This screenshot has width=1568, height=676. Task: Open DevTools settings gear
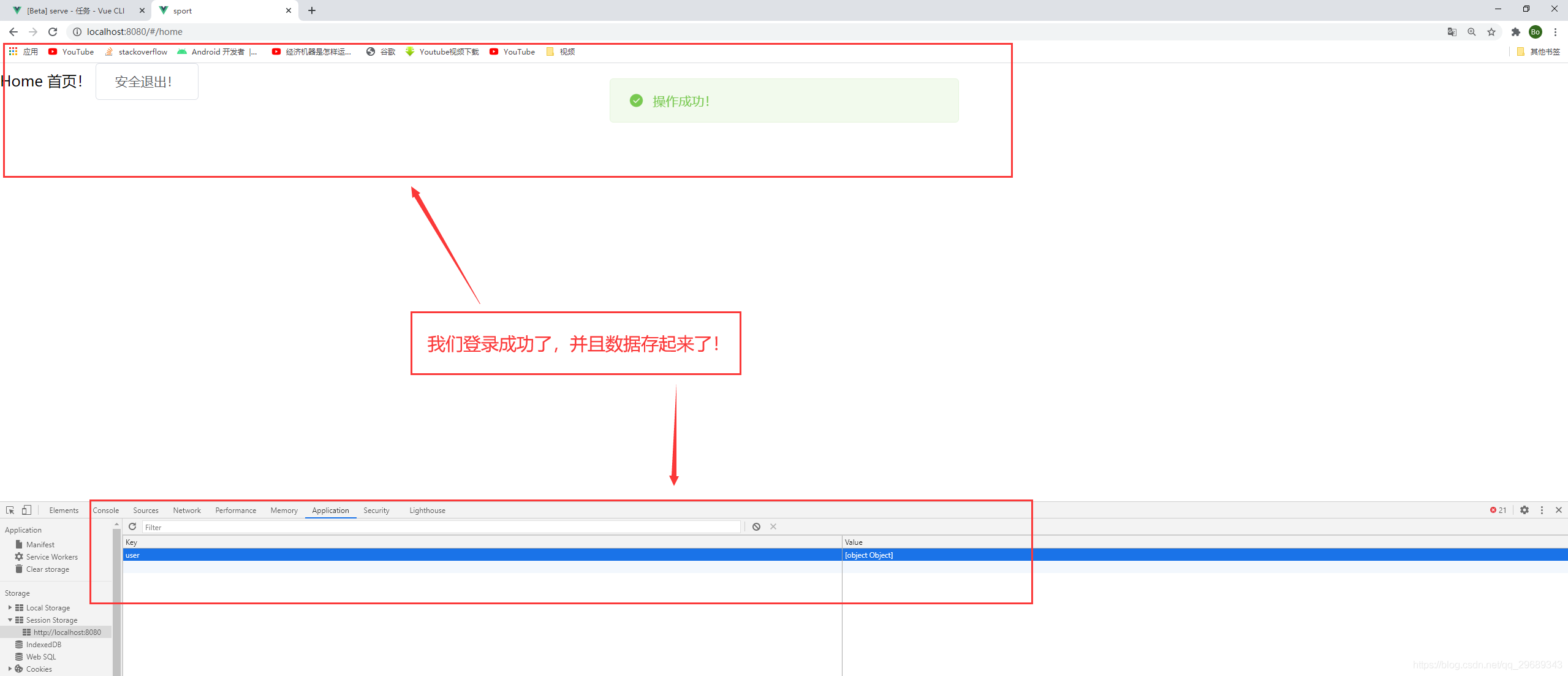(1524, 510)
